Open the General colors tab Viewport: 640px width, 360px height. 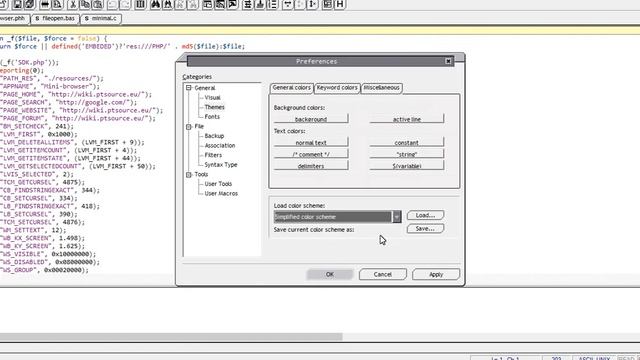[x=291, y=88]
